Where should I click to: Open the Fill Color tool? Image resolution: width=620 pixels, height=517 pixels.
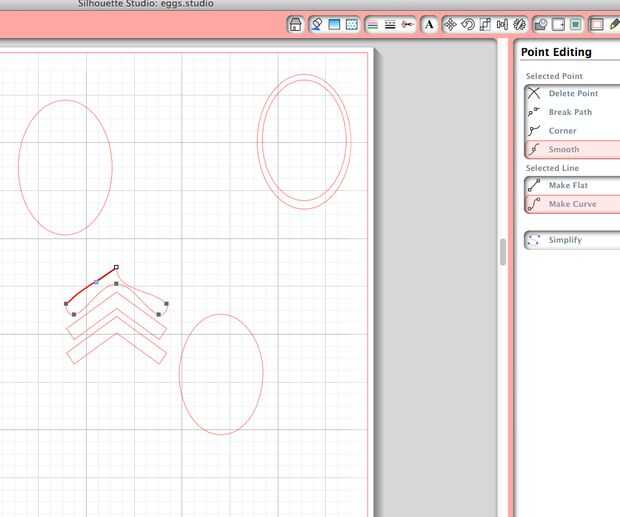pyautogui.click(x=316, y=25)
